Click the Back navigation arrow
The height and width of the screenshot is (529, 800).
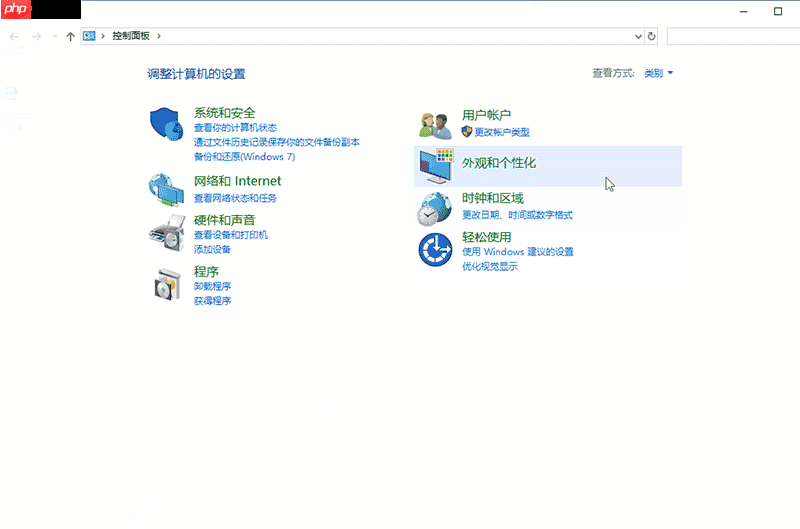[14, 36]
